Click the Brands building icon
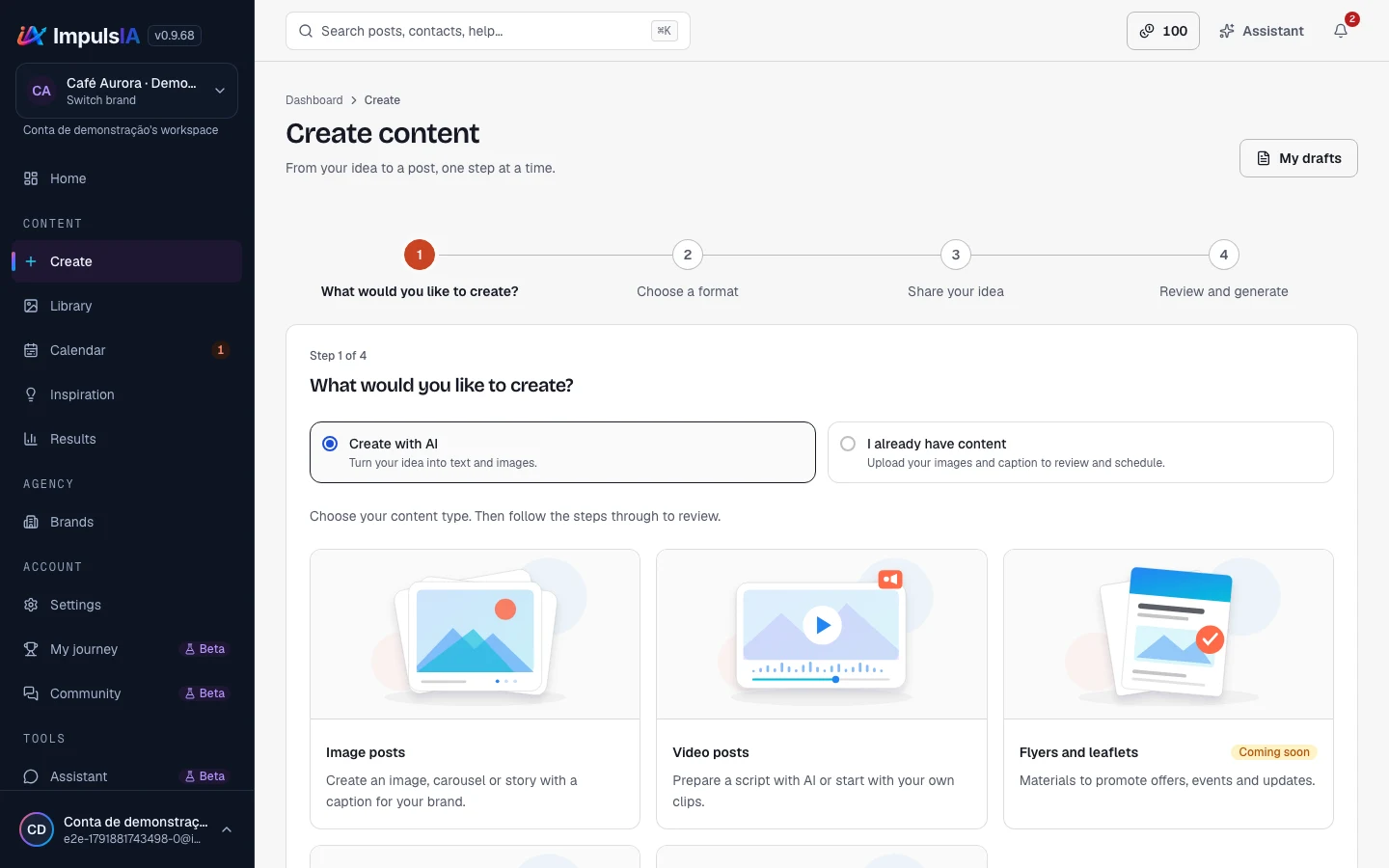 tap(31, 522)
